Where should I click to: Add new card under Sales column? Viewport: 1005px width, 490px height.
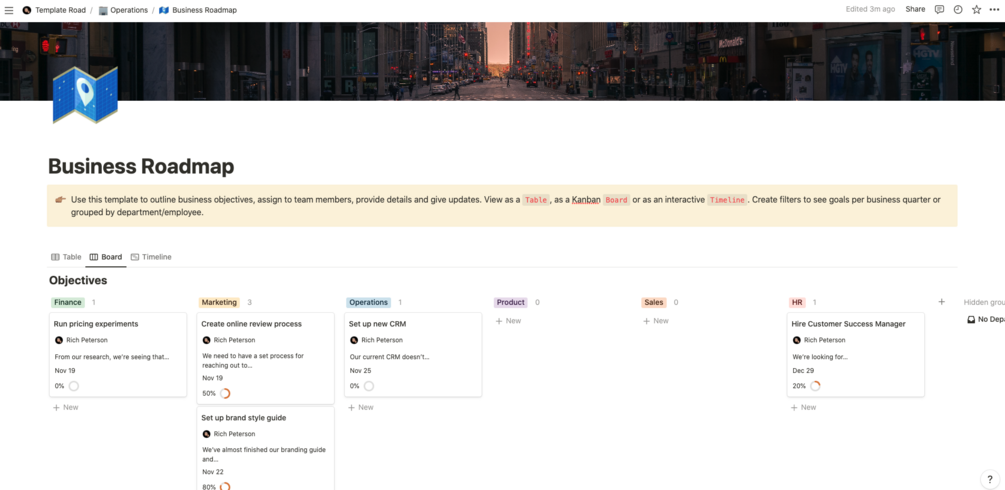click(656, 321)
